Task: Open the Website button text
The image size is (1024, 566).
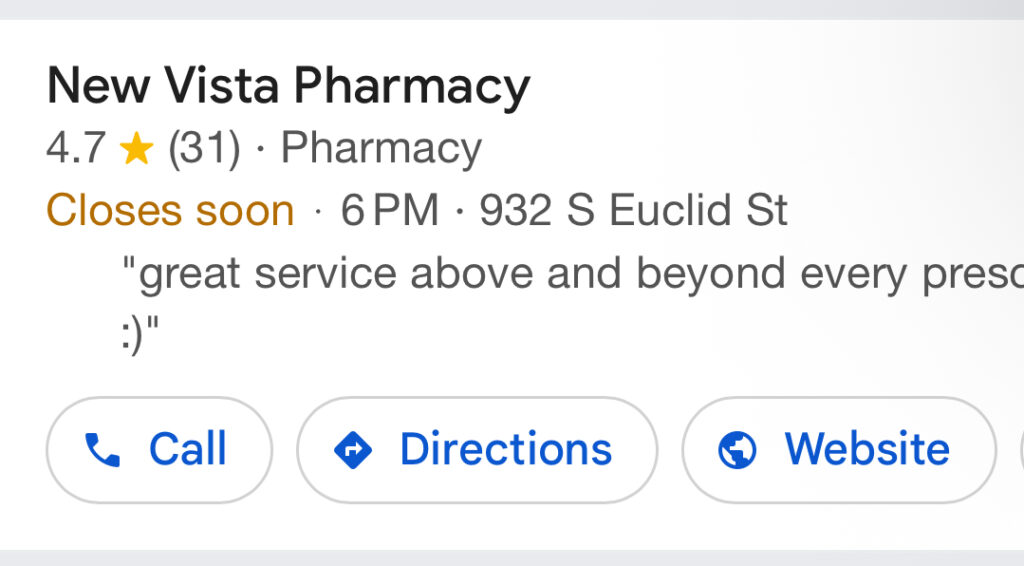Action: (866, 450)
